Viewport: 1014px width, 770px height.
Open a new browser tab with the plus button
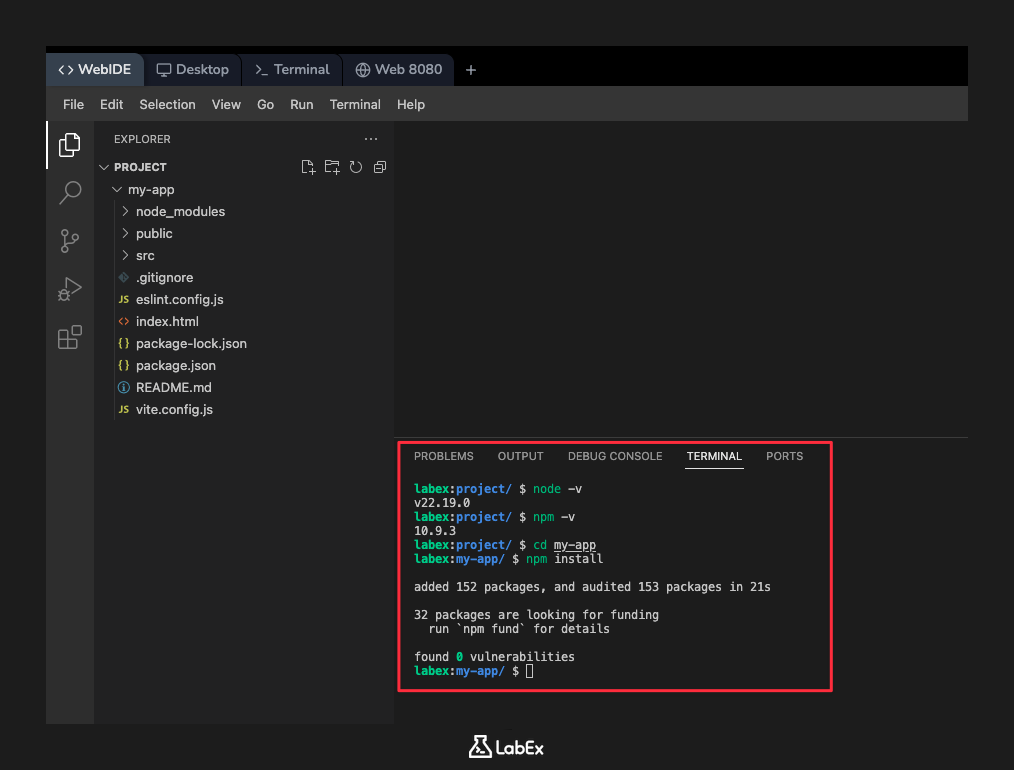click(471, 69)
